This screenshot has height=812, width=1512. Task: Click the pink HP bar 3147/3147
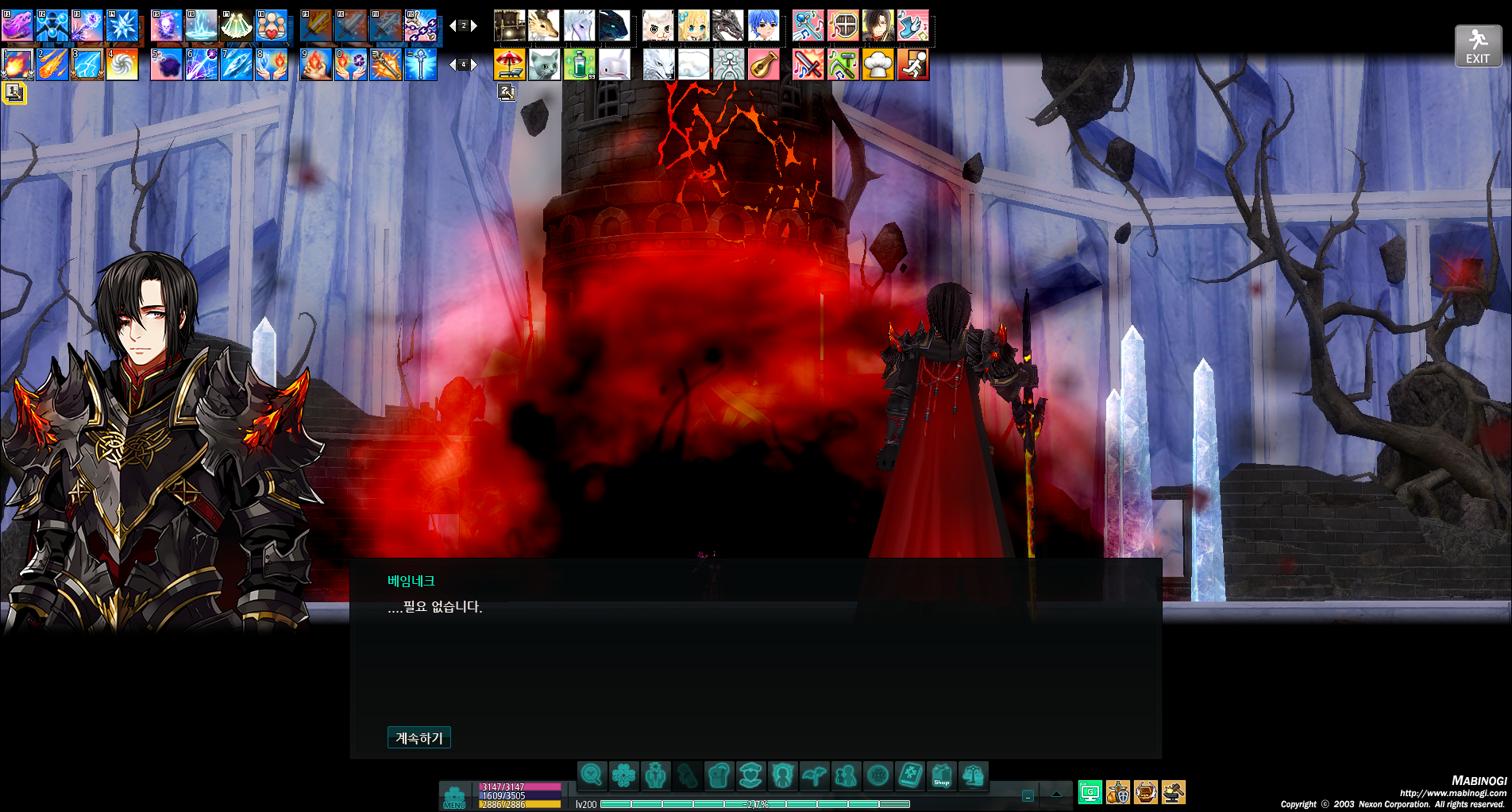(x=520, y=787)
